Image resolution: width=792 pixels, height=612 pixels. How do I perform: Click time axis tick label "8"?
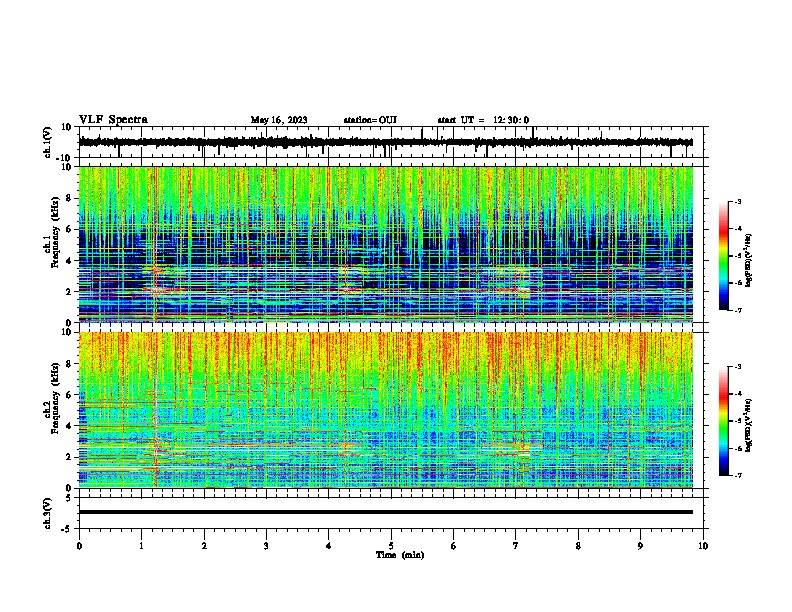578,546
